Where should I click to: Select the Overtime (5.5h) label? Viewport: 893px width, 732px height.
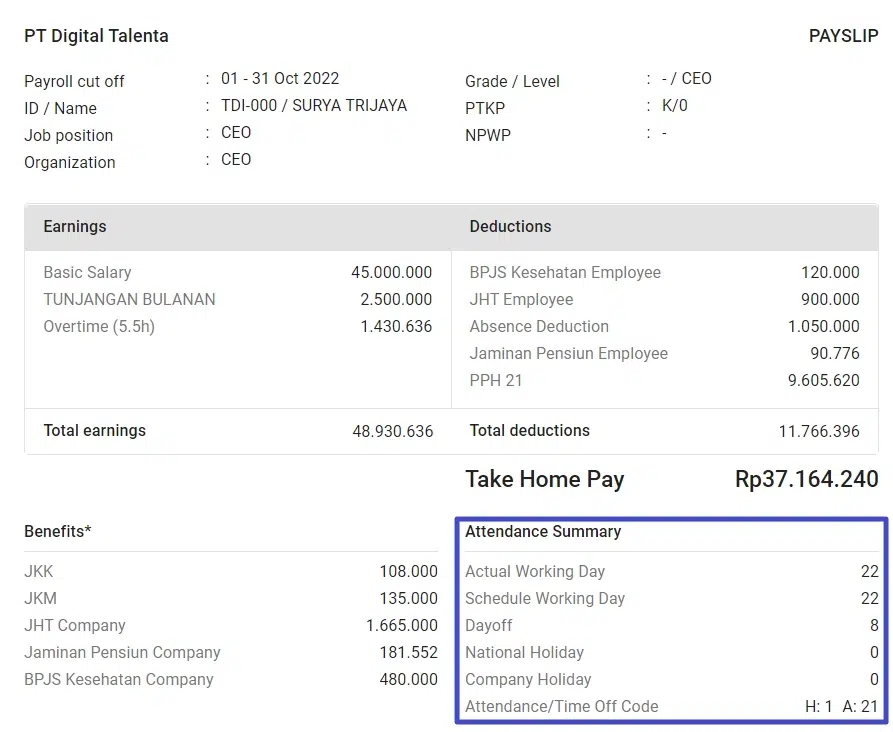(x=99, y=326)
